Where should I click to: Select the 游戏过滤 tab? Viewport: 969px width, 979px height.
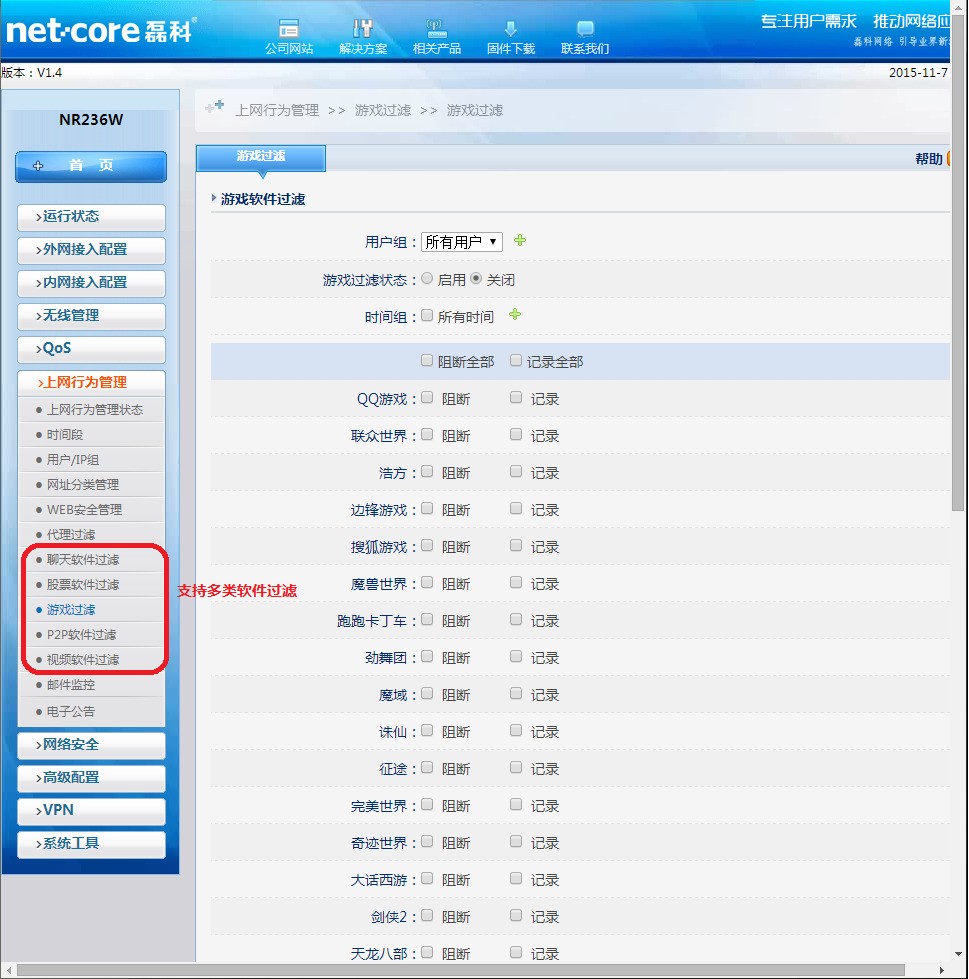[261, 157]
